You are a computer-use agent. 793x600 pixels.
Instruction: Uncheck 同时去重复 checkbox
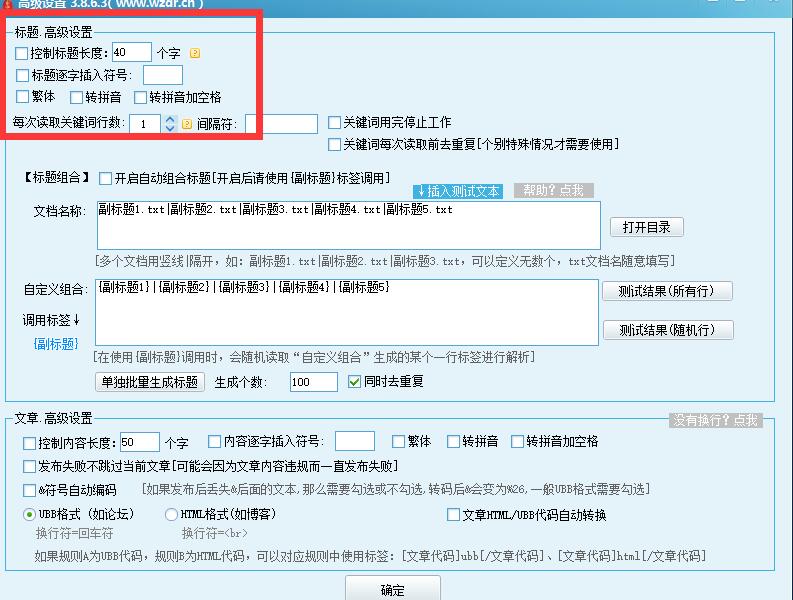[x=354, y=381]
